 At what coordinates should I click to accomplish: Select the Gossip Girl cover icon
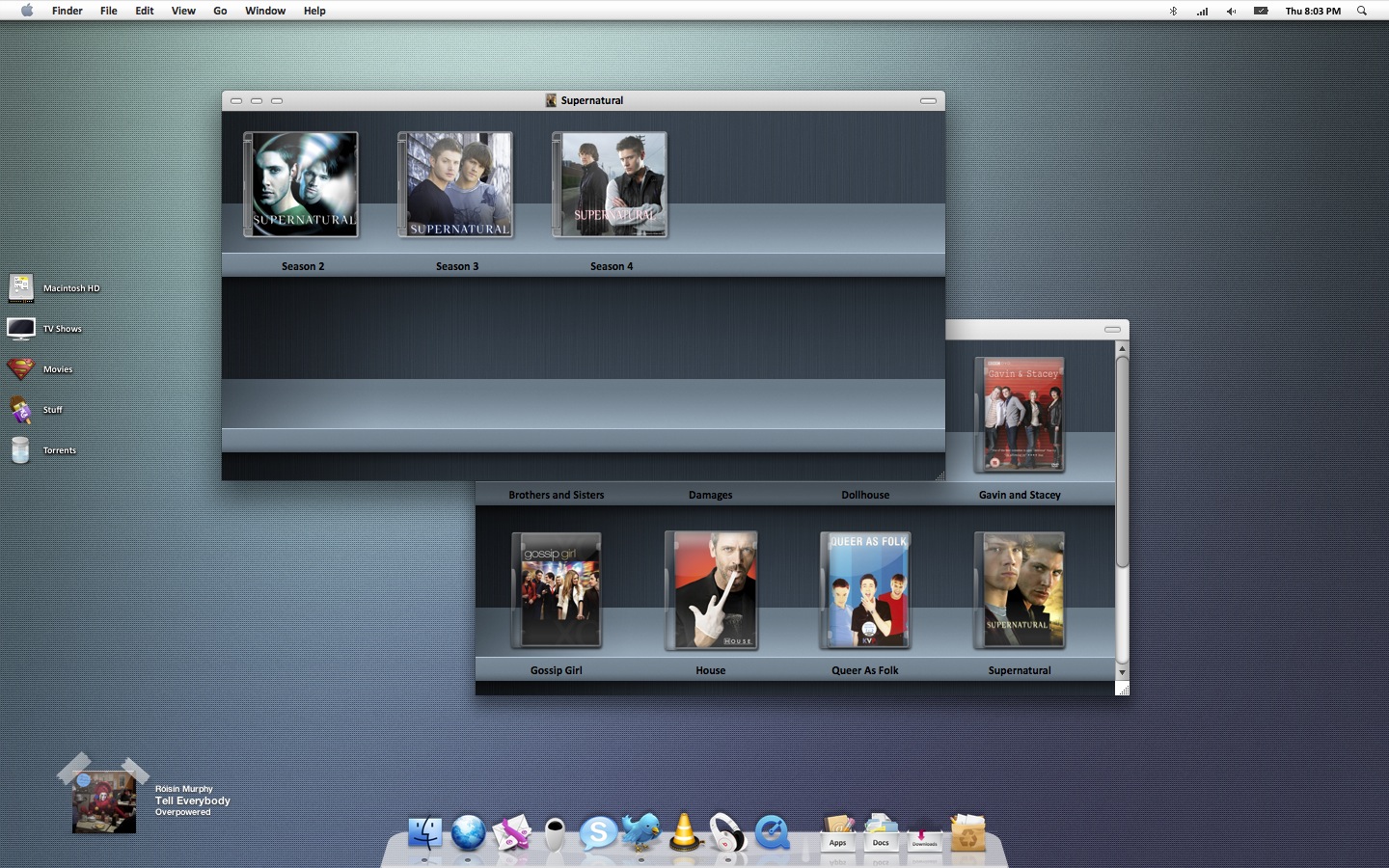tap(557, 590)
